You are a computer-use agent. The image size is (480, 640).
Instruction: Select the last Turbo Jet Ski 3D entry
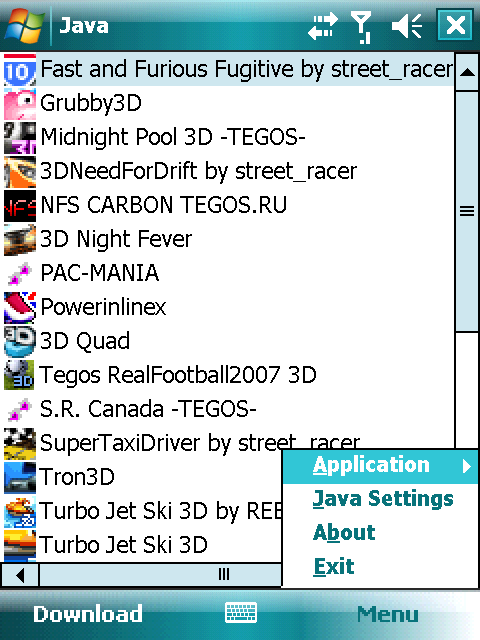123,545
